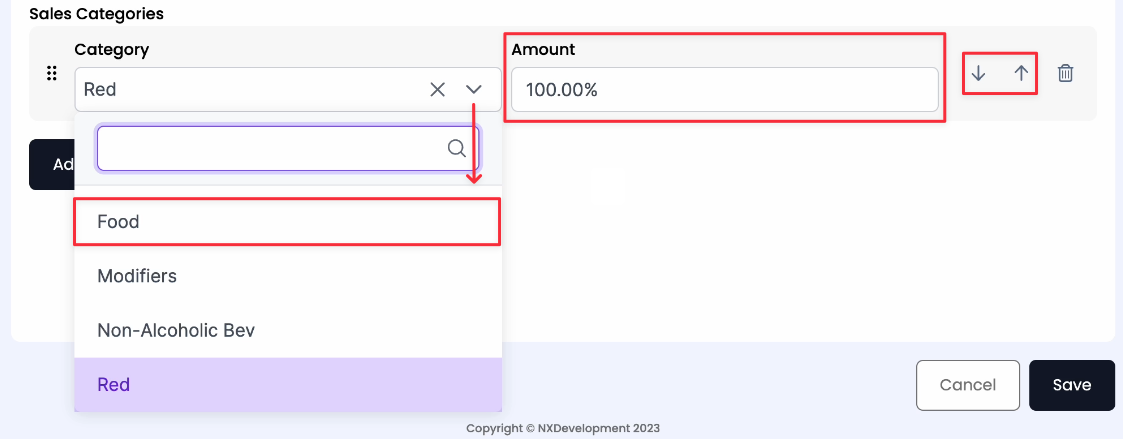Collapse the Category dropdown chevron
This screenshot has width=1123, height=439.
pyautogui.click(x=474, y=89)
